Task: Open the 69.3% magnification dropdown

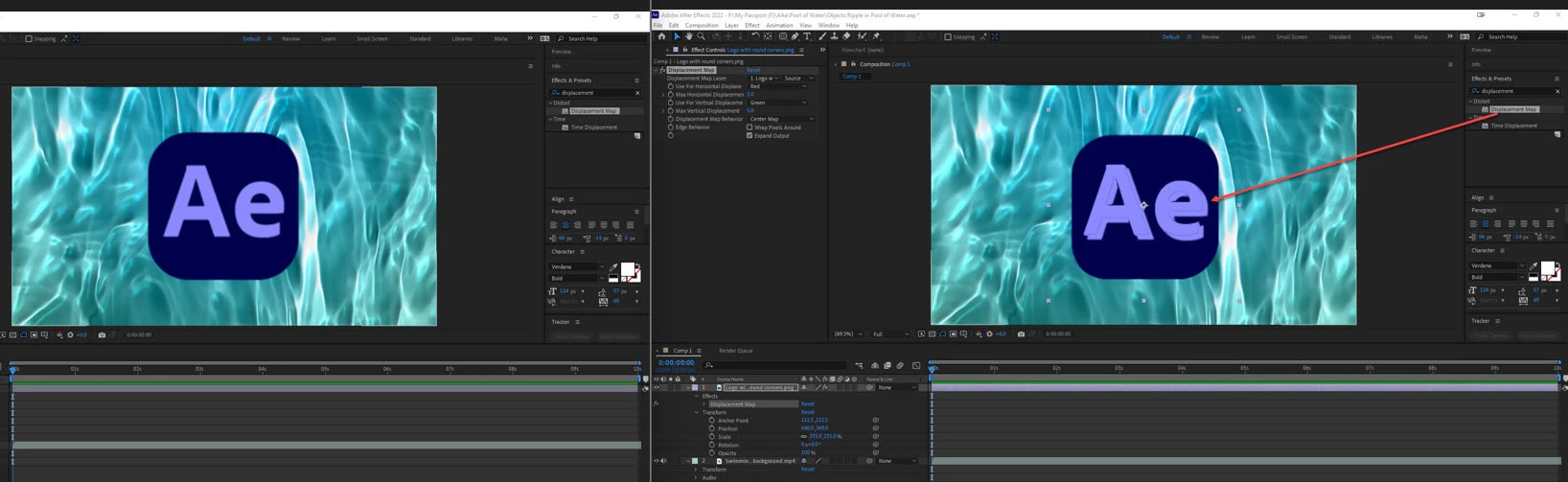Action: [848, 333]
